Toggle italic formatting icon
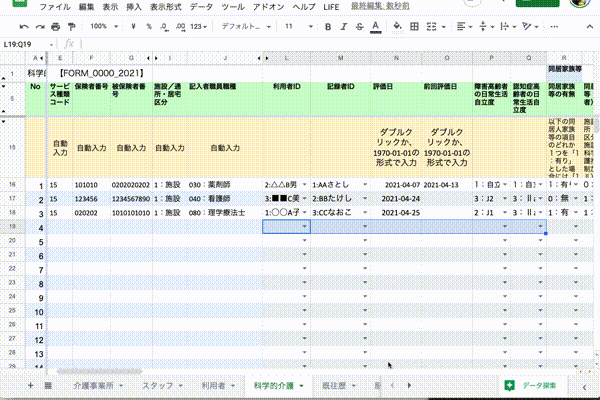 (x=342, y=25)
